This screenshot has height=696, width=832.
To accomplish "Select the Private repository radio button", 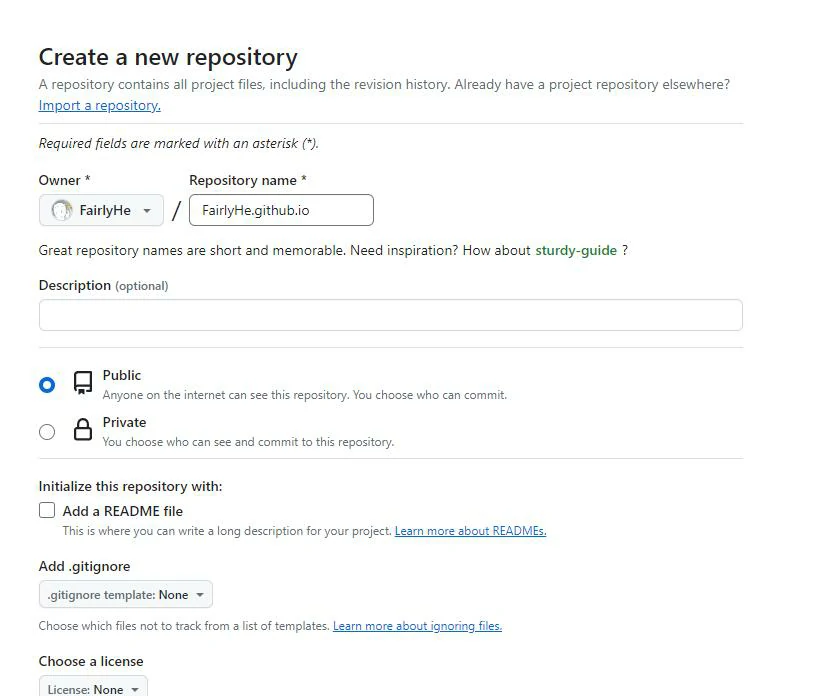I will (x=47, y=431).
